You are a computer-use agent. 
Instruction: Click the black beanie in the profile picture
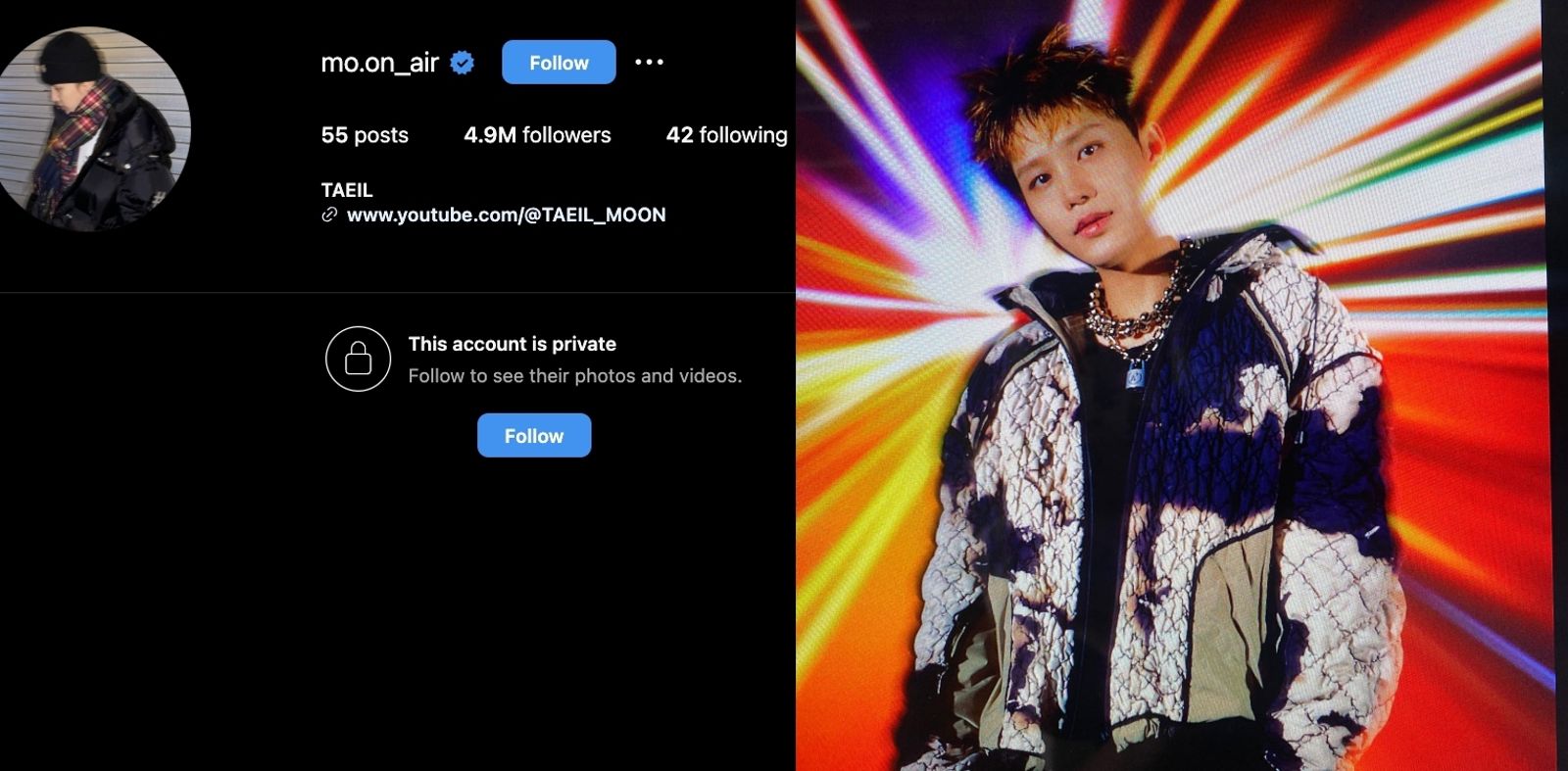click(x=69, y=59)
